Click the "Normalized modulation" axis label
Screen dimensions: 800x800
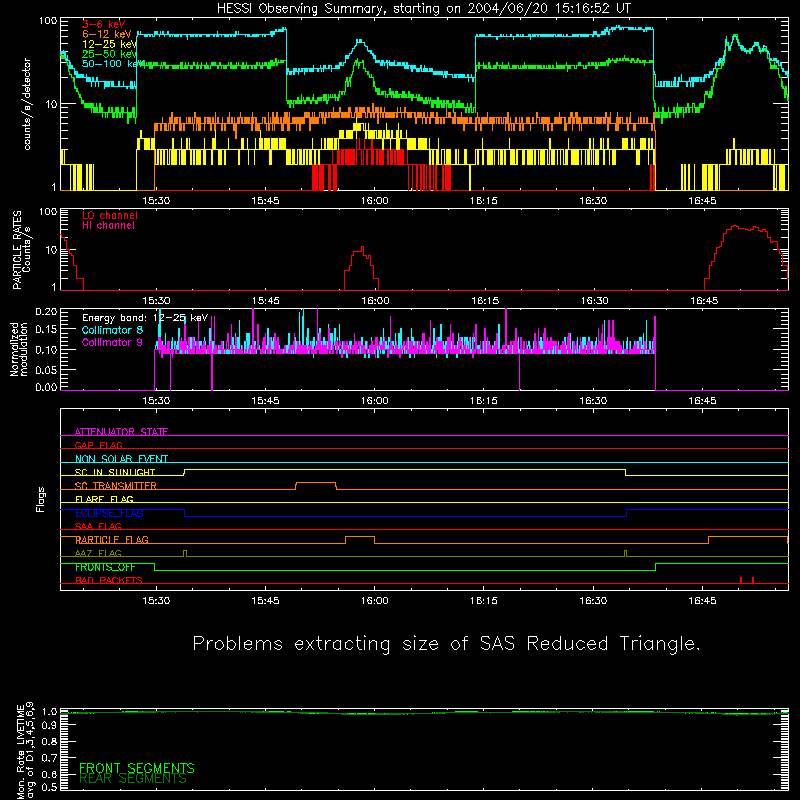tap(19, 349)
